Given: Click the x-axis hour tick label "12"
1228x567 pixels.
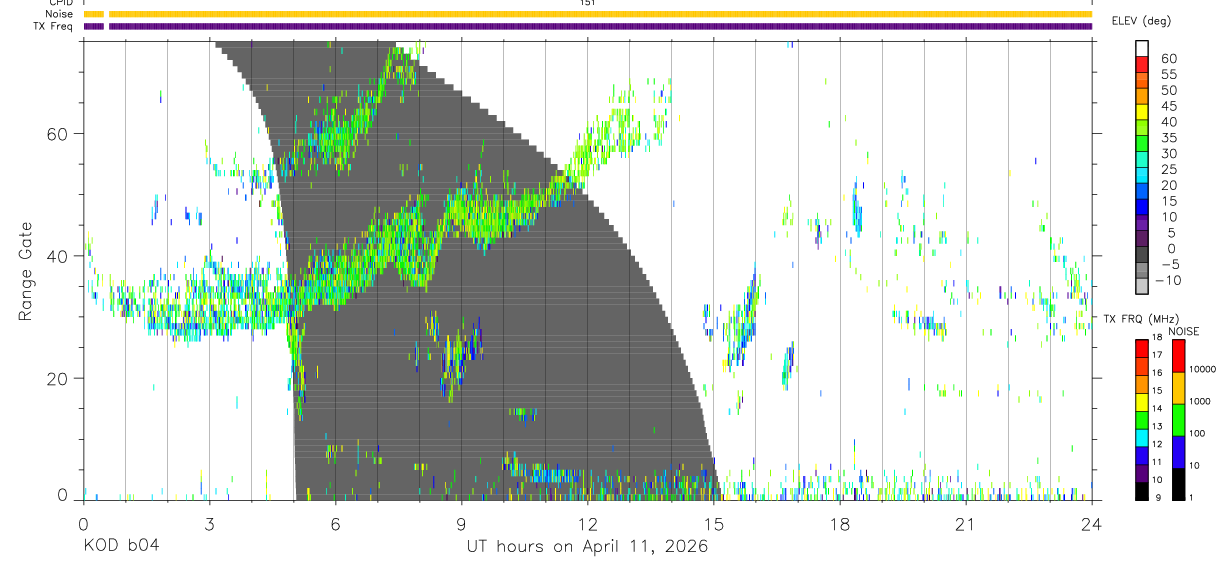Looking at the screenshot, I should [x=588, y=523].
